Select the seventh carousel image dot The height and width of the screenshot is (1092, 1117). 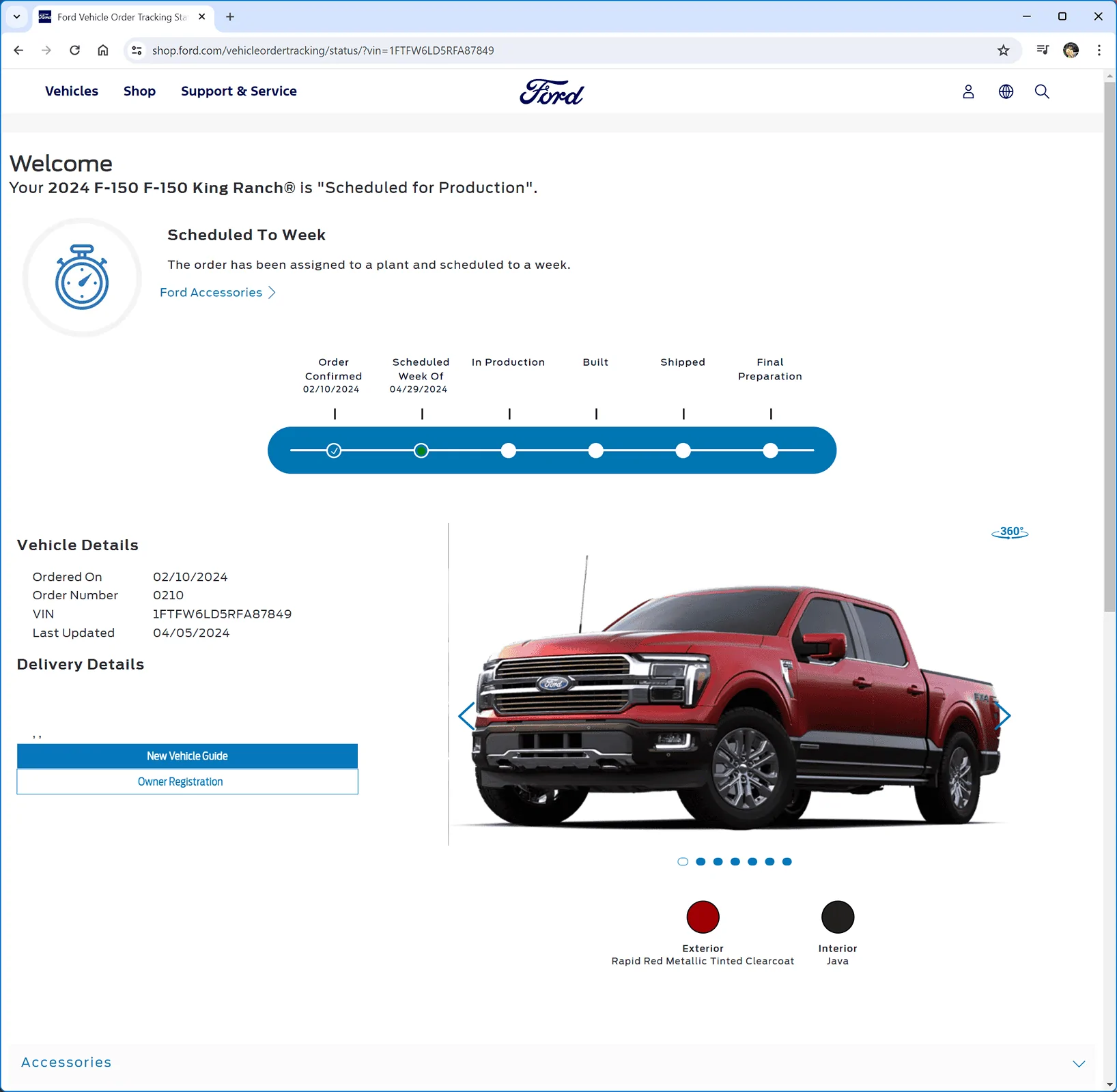(787, 862)
